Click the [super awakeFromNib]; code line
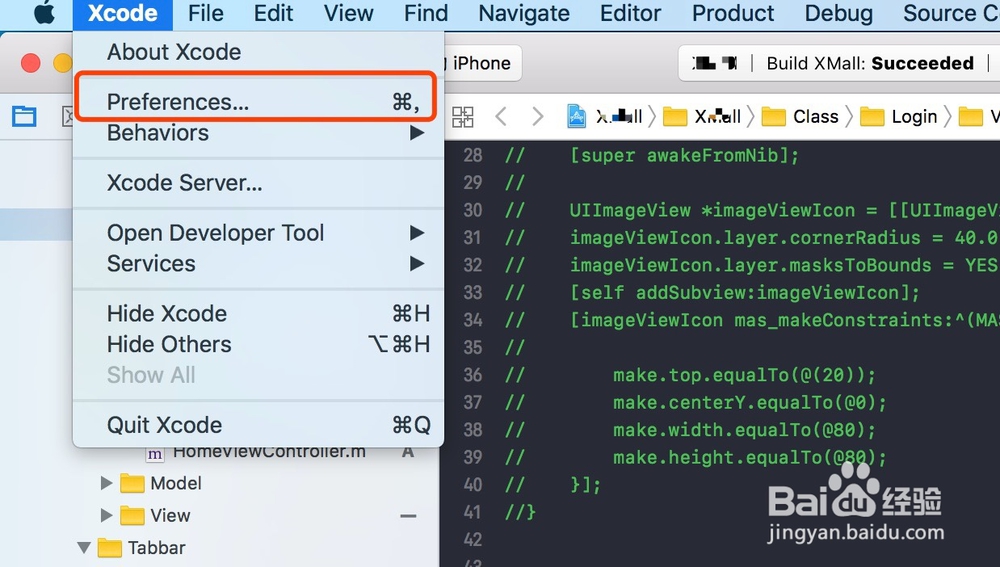 point(684,155)
